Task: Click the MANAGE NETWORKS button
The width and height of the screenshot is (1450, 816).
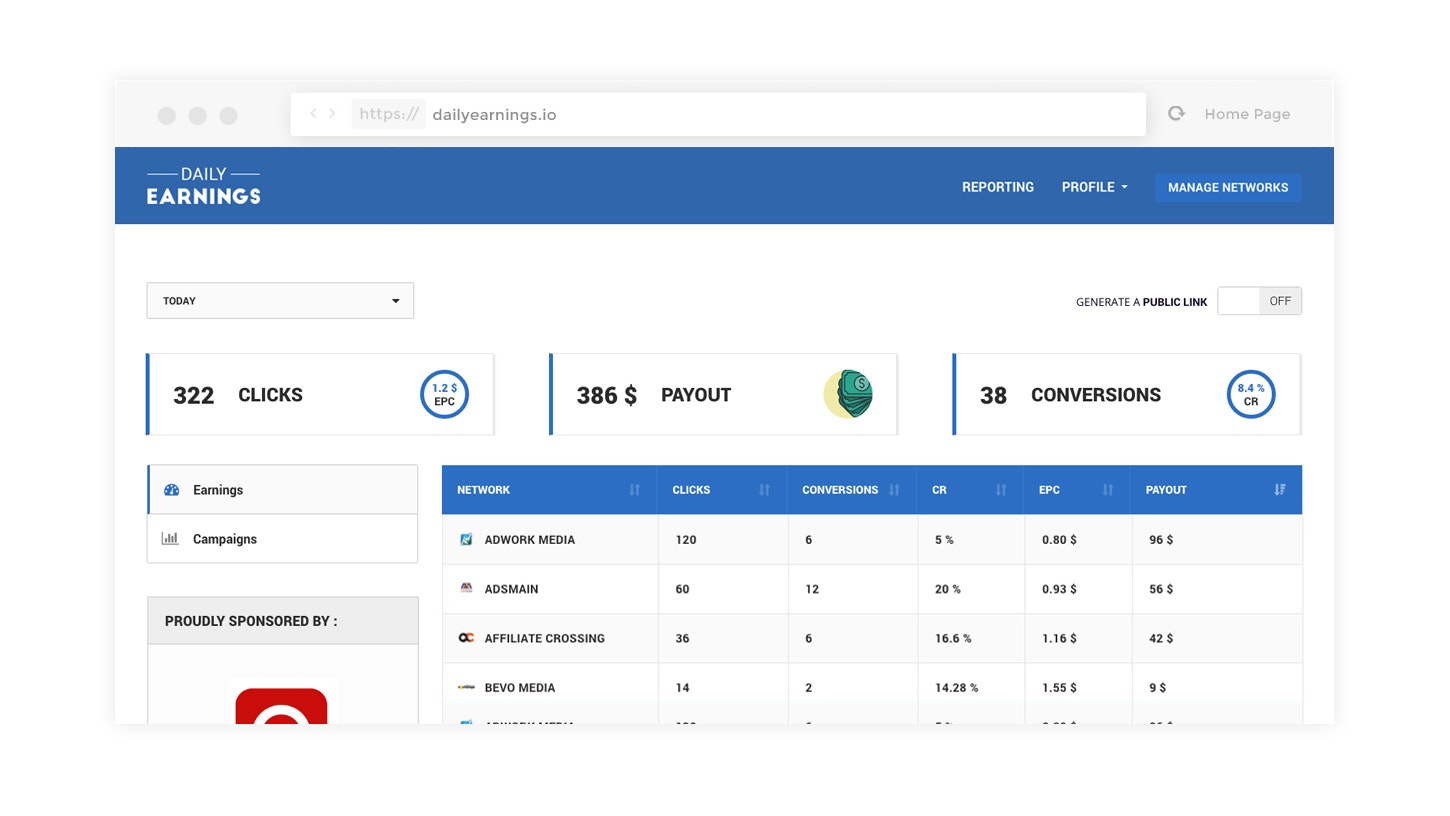Action: click(x=1228, y=187)
